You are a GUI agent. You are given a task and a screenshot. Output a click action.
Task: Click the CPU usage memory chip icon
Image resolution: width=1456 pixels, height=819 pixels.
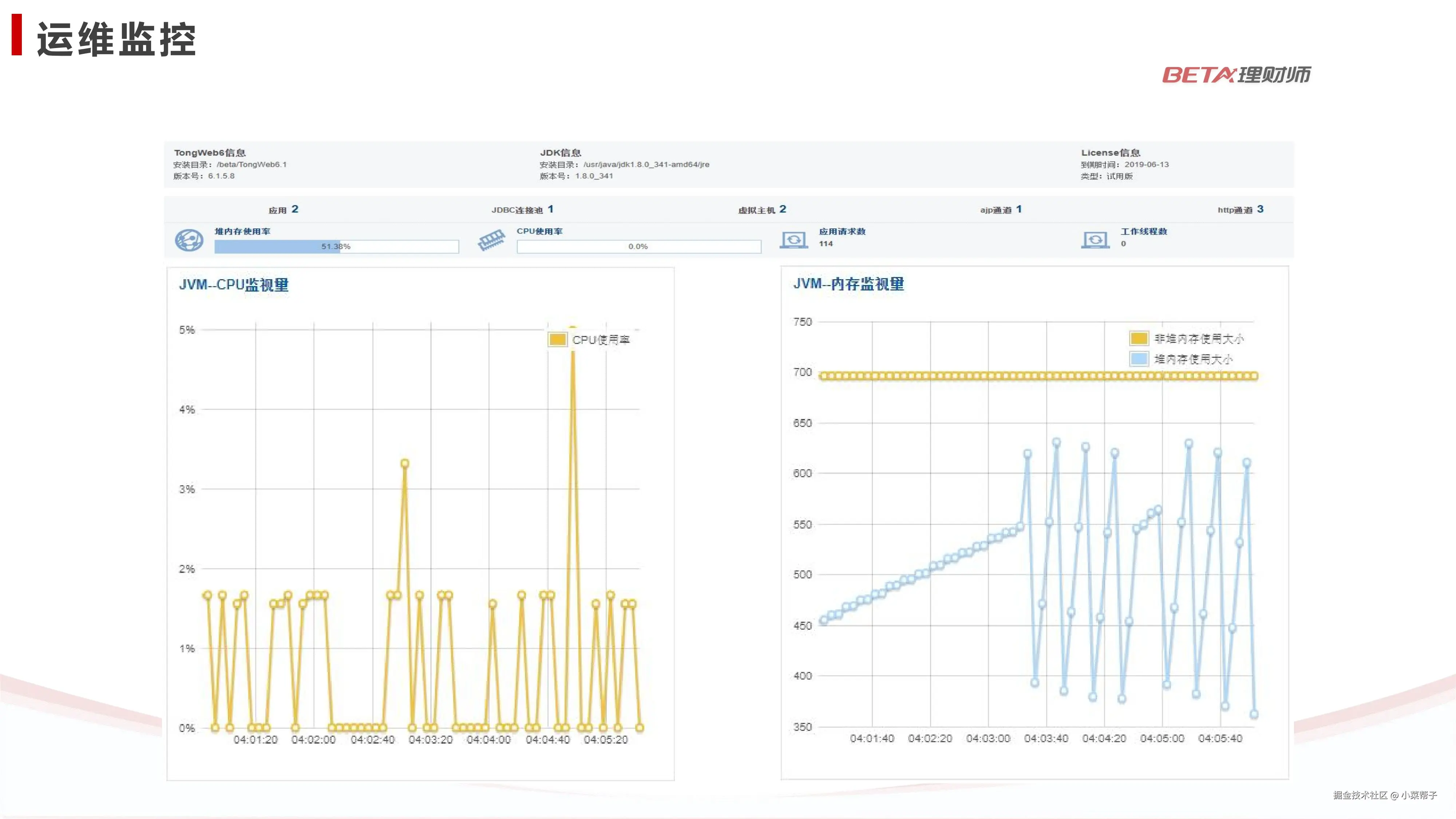point(491,240)
